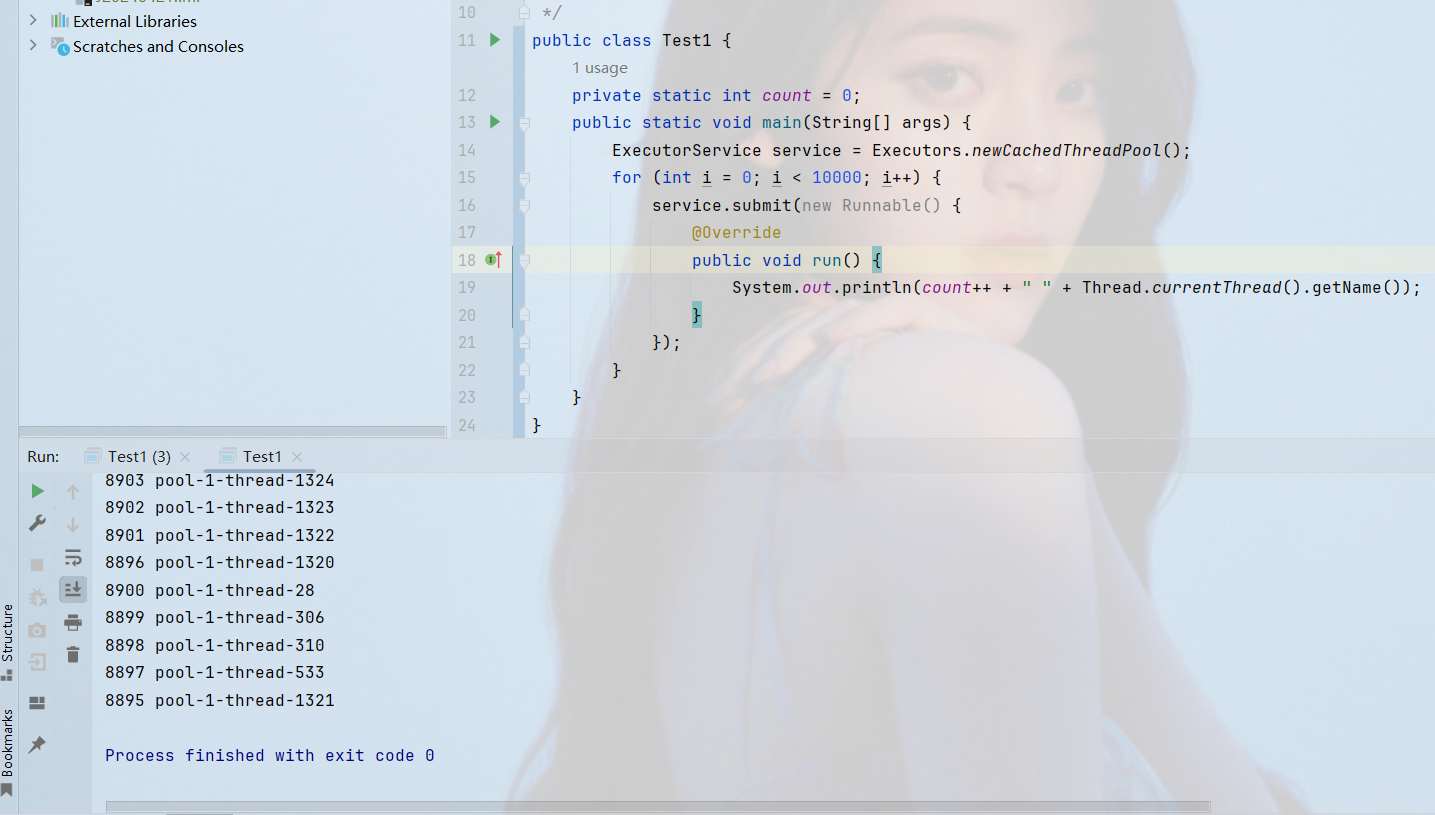
Task: Switch to the Test1 (3) run tab
Action: [139, 456]
